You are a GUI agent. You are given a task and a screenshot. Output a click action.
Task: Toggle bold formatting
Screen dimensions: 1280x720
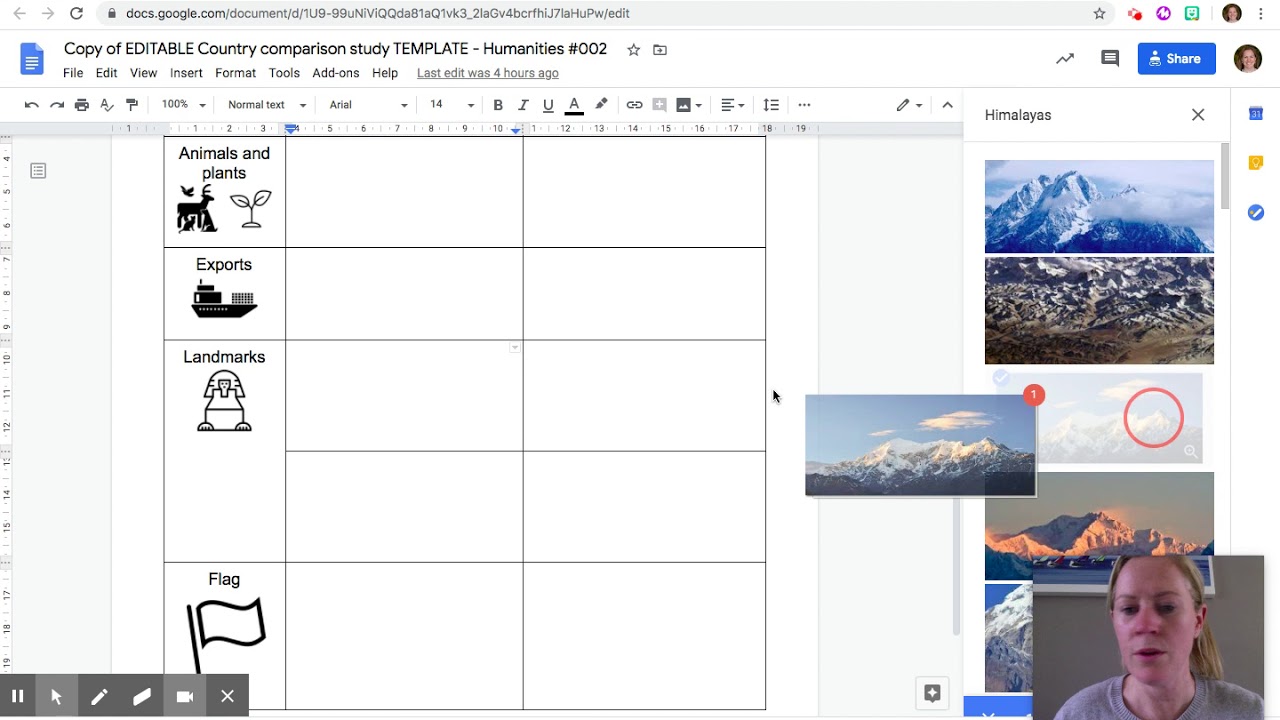coord(498,105)
